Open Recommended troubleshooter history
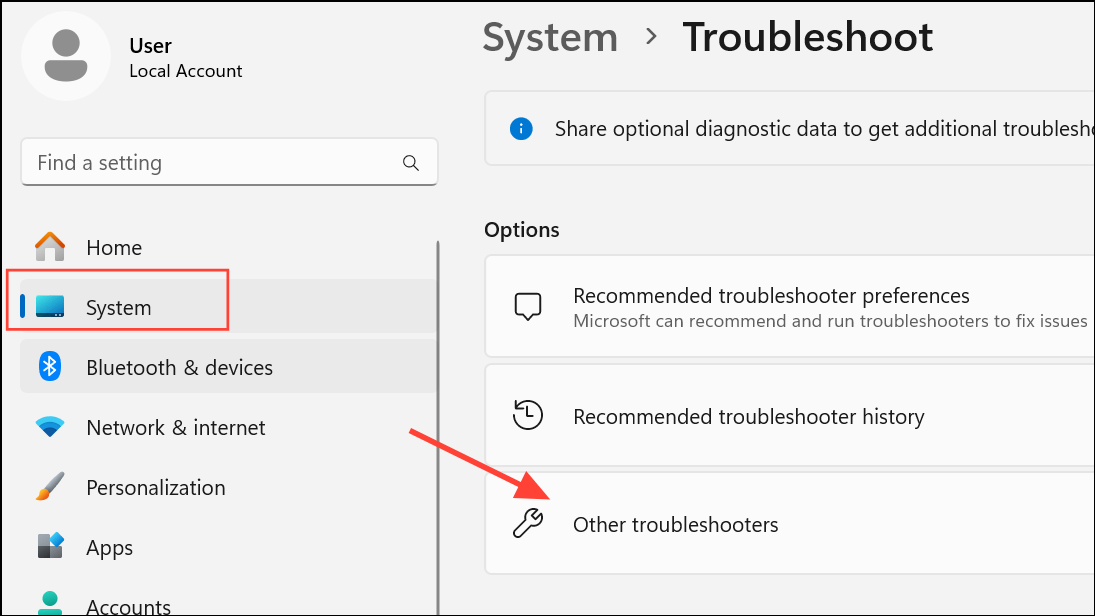Screen dimensions: 1095x616 click(x=790, y=416)
